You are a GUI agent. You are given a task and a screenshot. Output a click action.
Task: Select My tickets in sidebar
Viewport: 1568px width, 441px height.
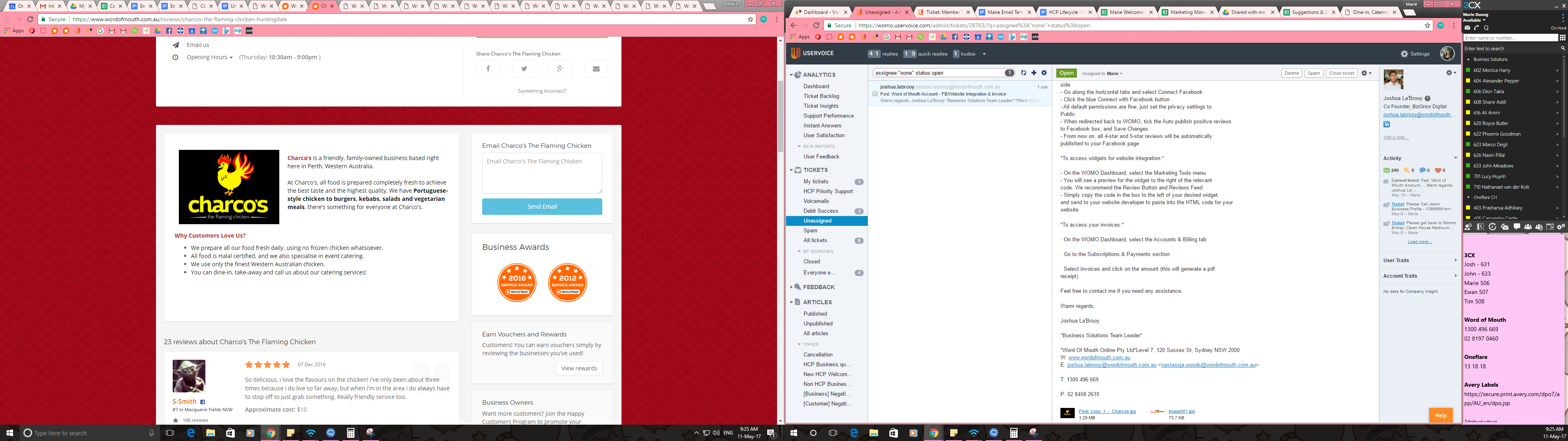815,182
